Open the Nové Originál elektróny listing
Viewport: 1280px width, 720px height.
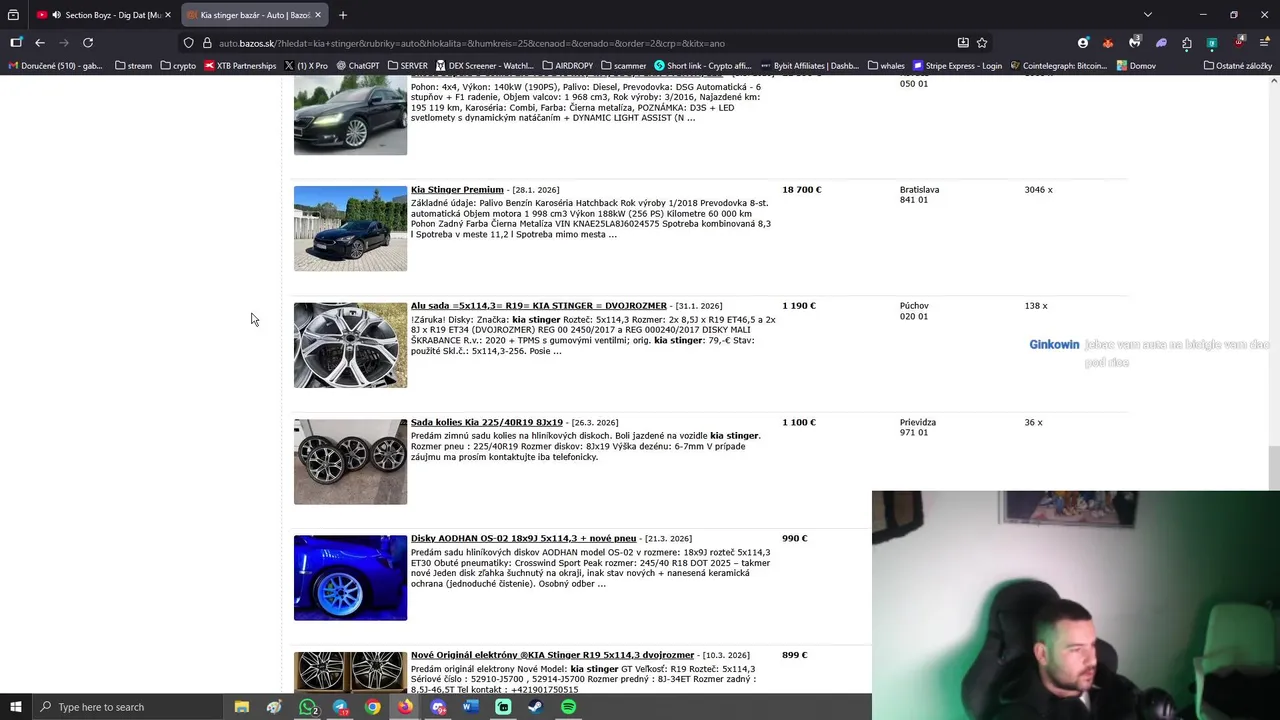(x=552, y=655)
